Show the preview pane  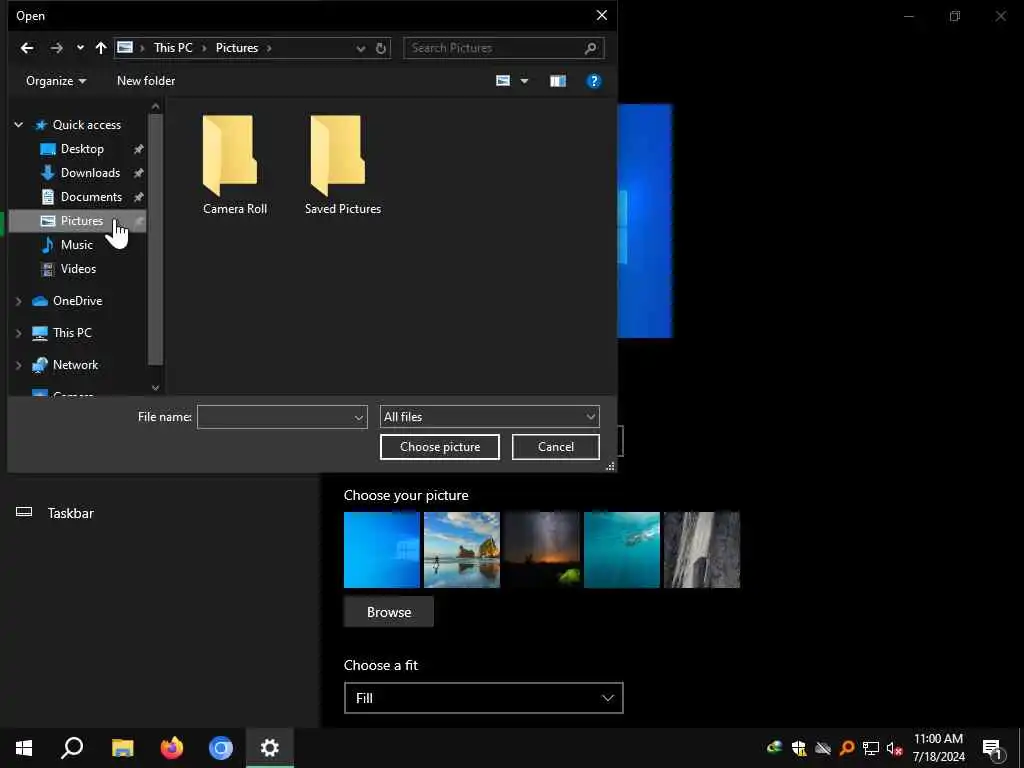[x=558, y=81]
